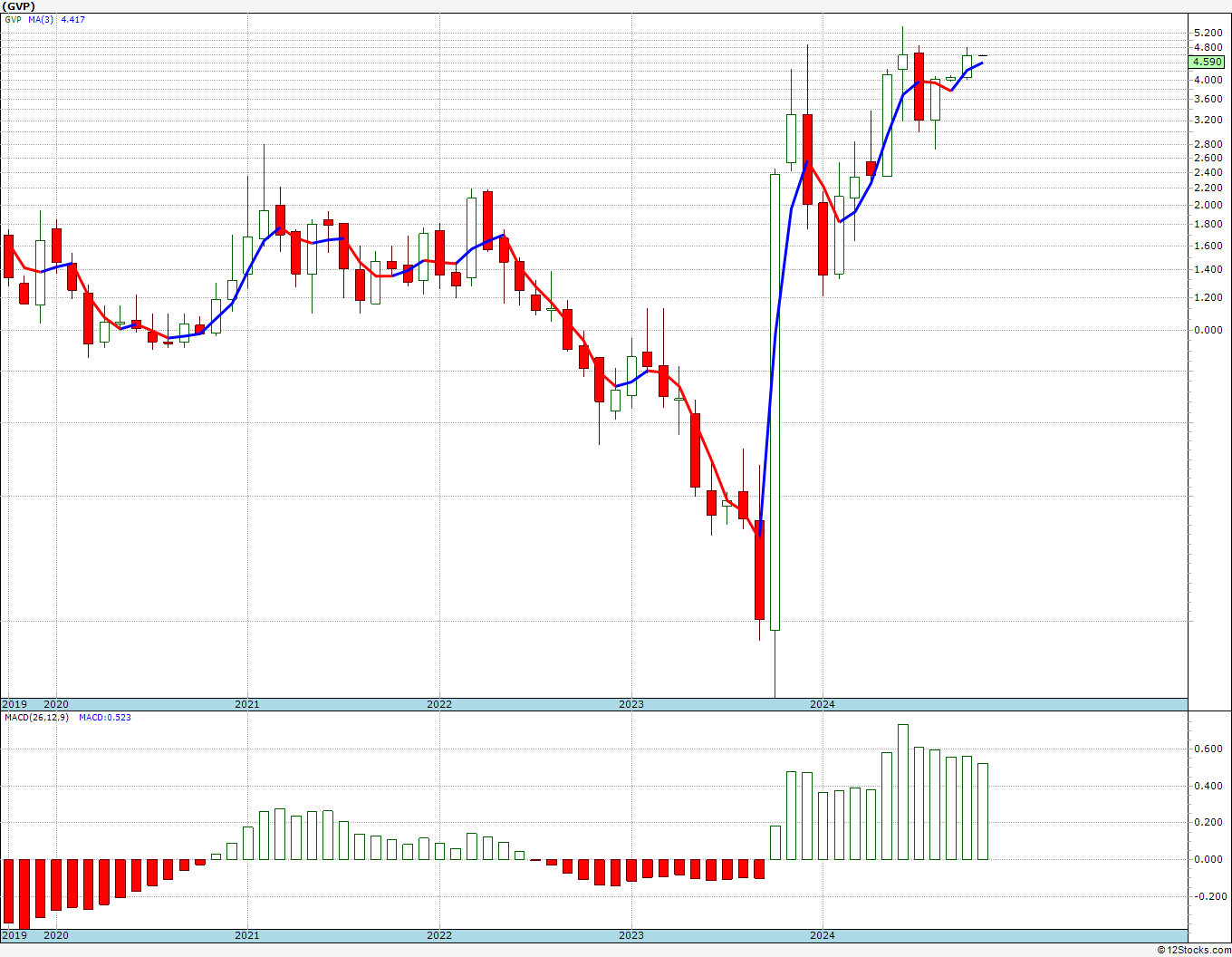The height and width of the screenshot is (957, 1232).
Task: Click the 5.200 price axis label
Action: (x=1208, y=33)
